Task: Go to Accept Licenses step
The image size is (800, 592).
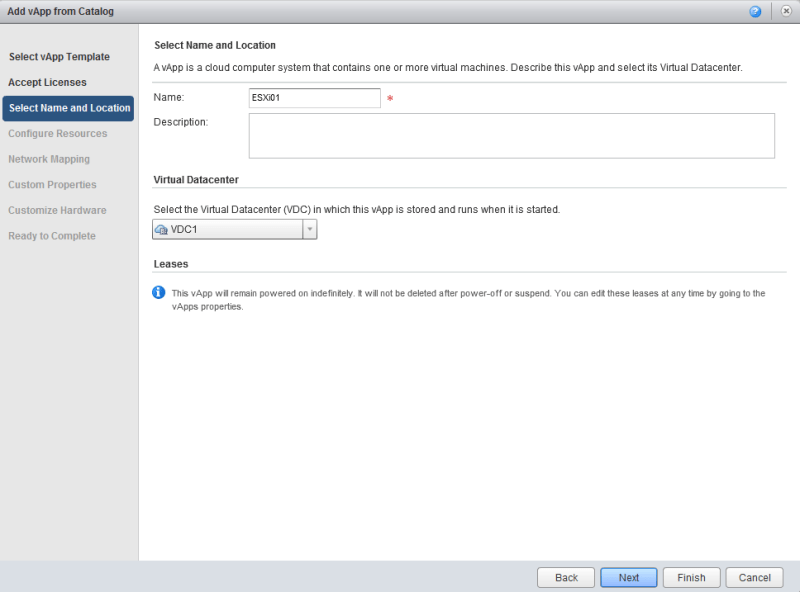Action: 47,82
